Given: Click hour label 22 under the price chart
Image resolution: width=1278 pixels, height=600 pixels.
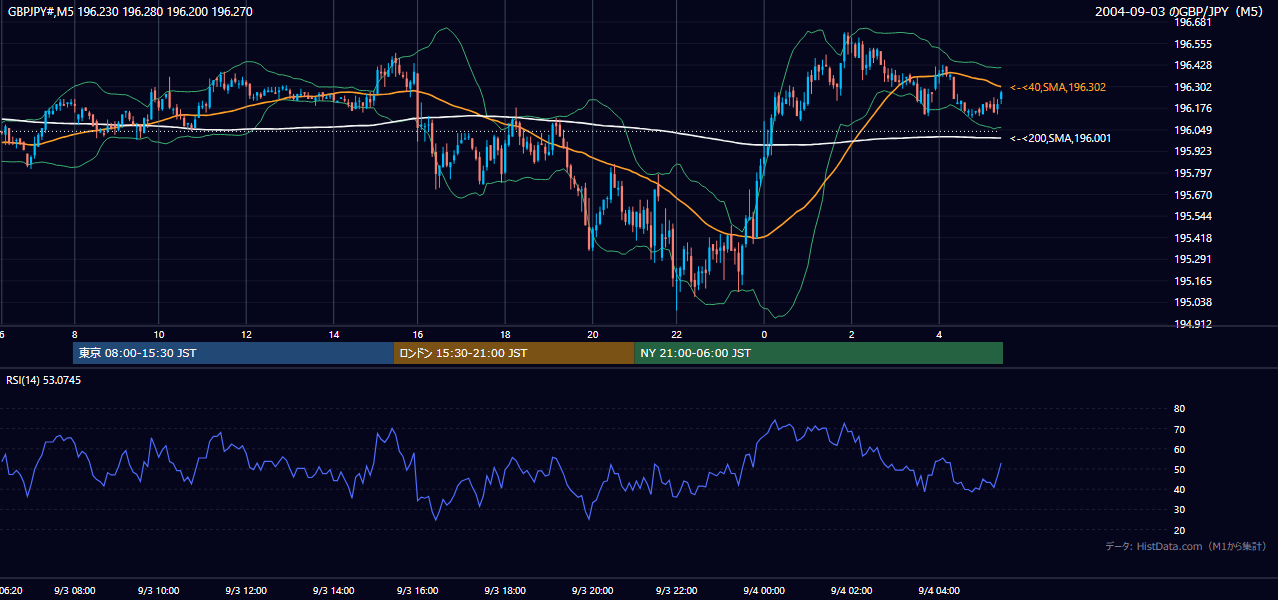Looking at the screenshot, I should [678, 334].
